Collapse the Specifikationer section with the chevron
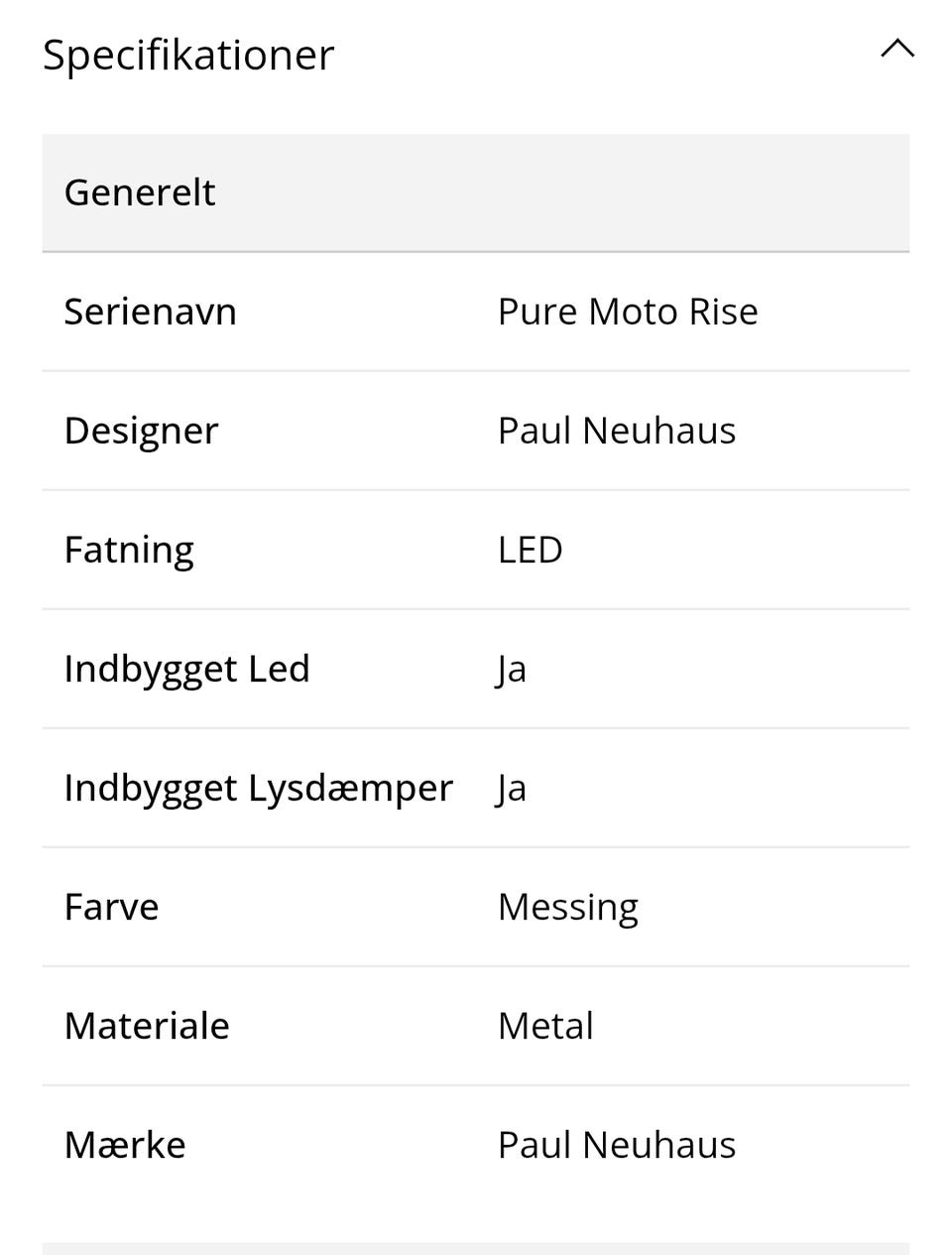The height and width of the screenshot is (1255, 952). (896, 50)
